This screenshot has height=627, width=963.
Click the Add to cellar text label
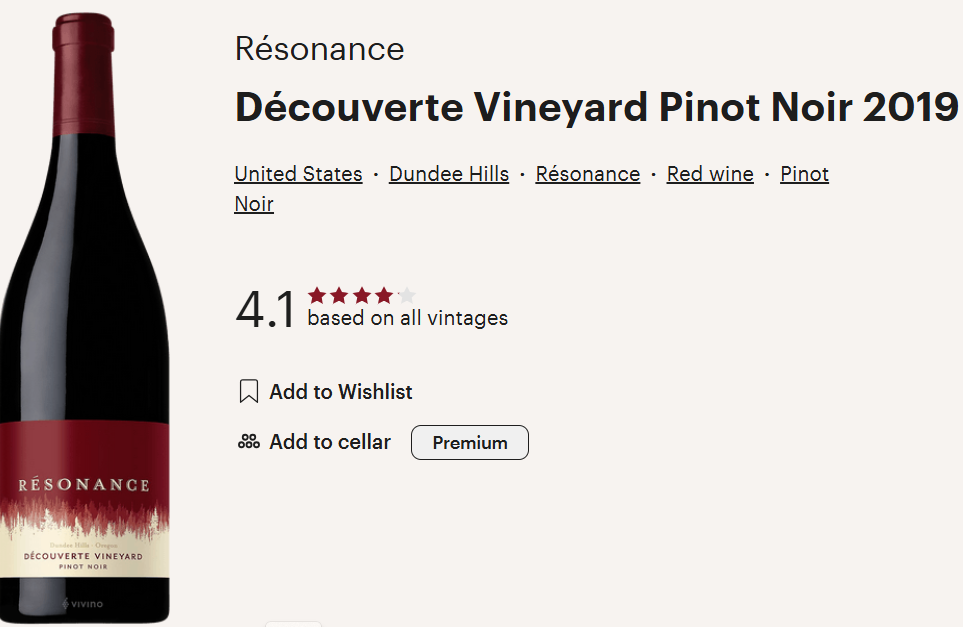(330, 442)
